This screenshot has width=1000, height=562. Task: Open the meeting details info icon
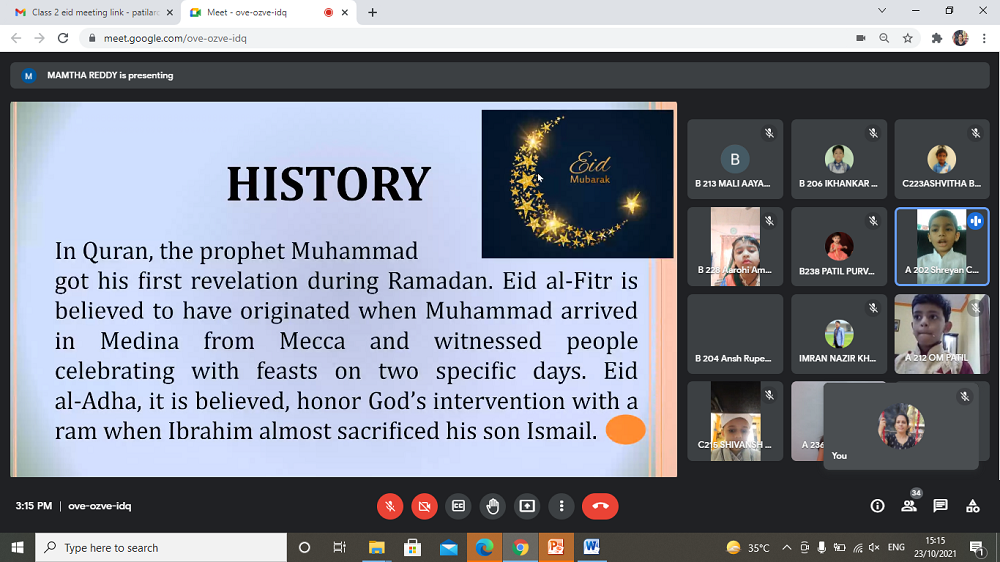877,506
